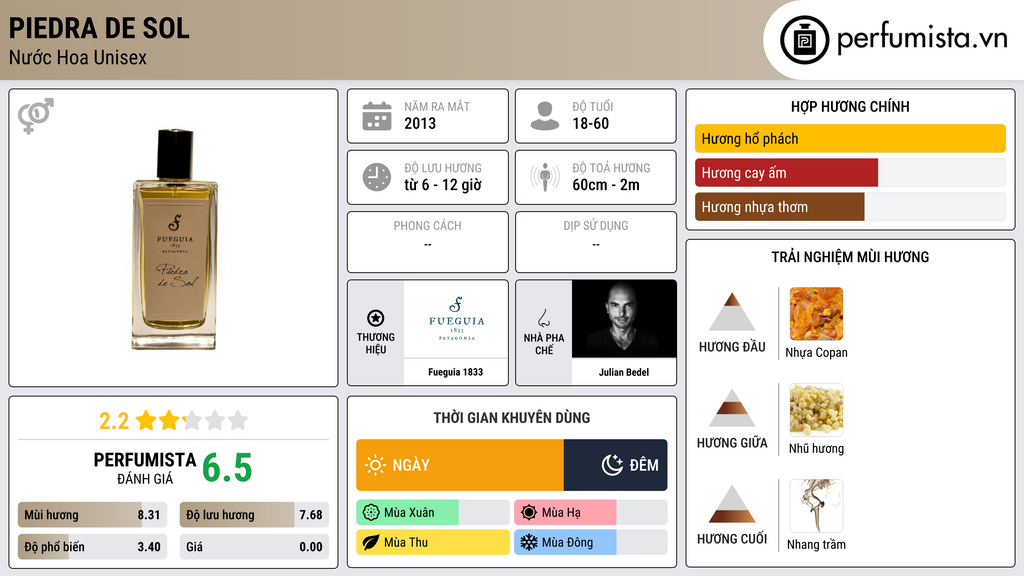The image size is (1024, 576).
Task: Click the Hương cuối pyramid icon
Action: [732, 504]
